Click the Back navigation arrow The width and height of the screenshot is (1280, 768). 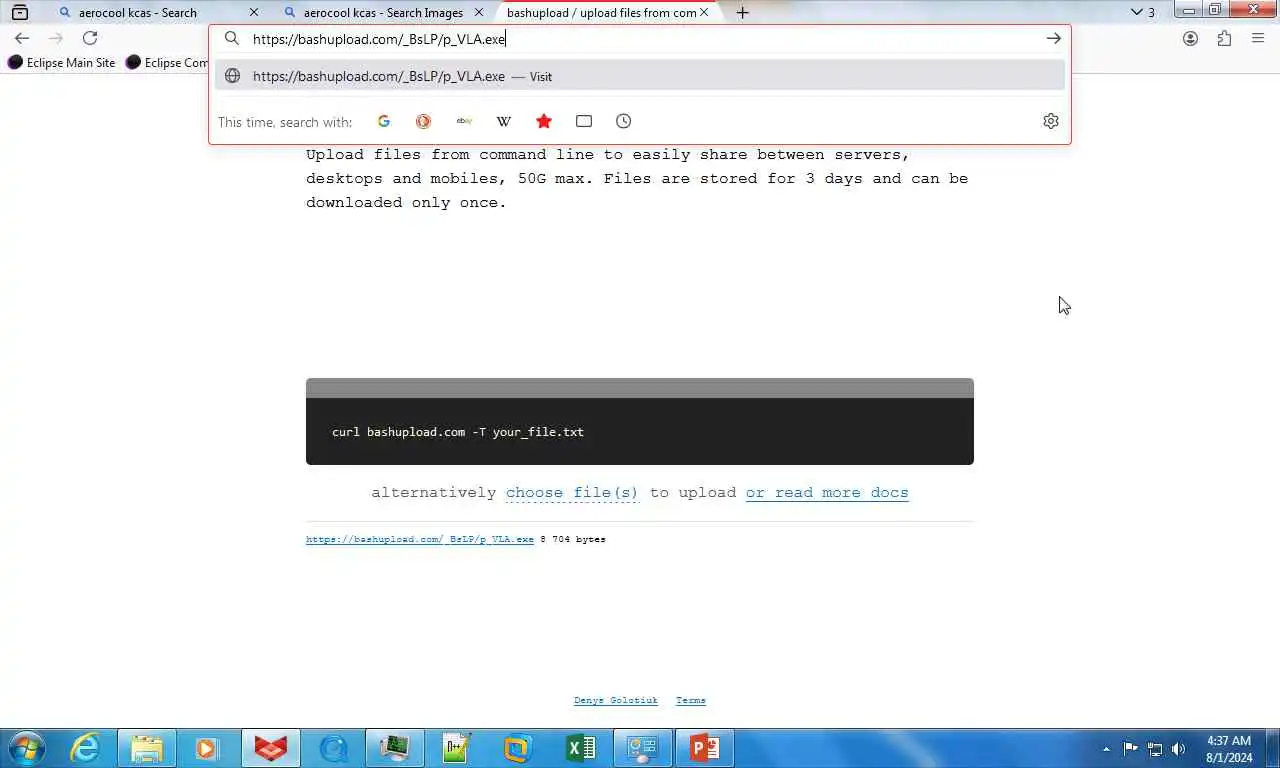[x=22, y=38]
